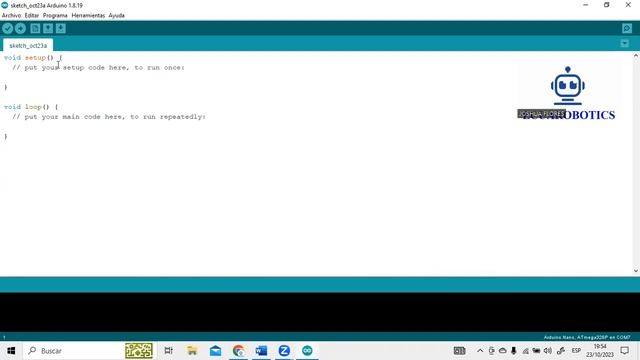Click the black console output area
Screen dimensions: 640x360
pyautogui.click(x=320, y=312)
